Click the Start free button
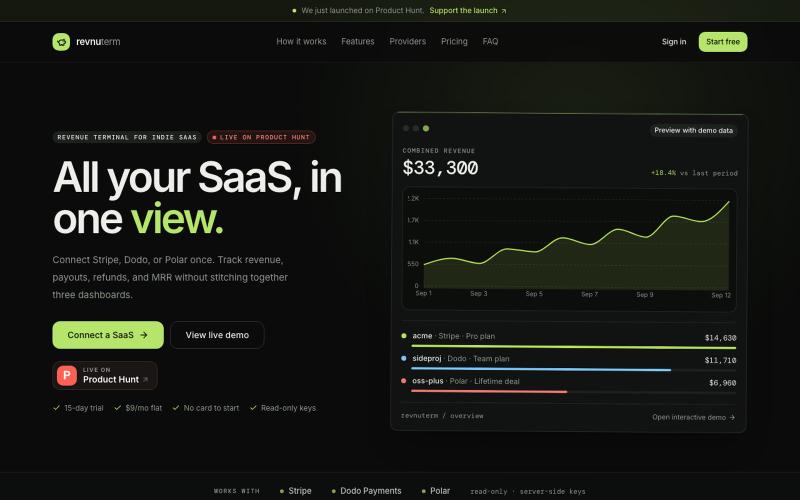Image resolution: width=800 pixels, height=500 pixels. pyautogui.click(x=722, y=42)
